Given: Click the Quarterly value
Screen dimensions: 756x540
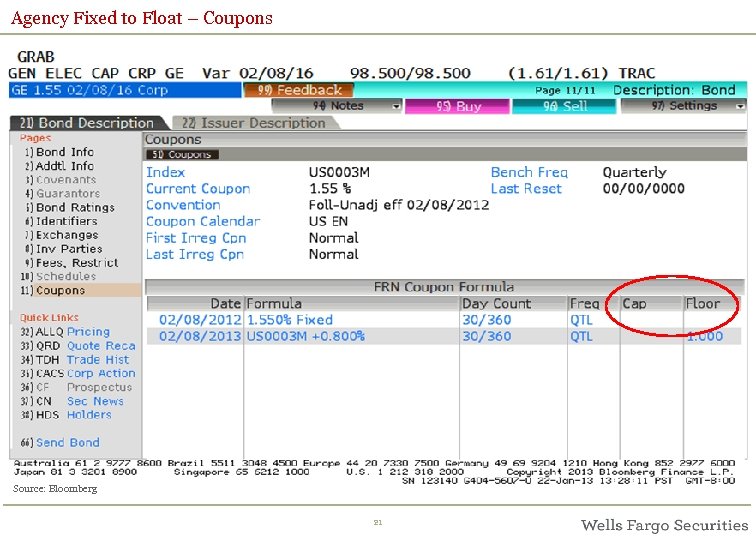Looking at the screenshot, I should pyautogui.click(x=634, y=173).
